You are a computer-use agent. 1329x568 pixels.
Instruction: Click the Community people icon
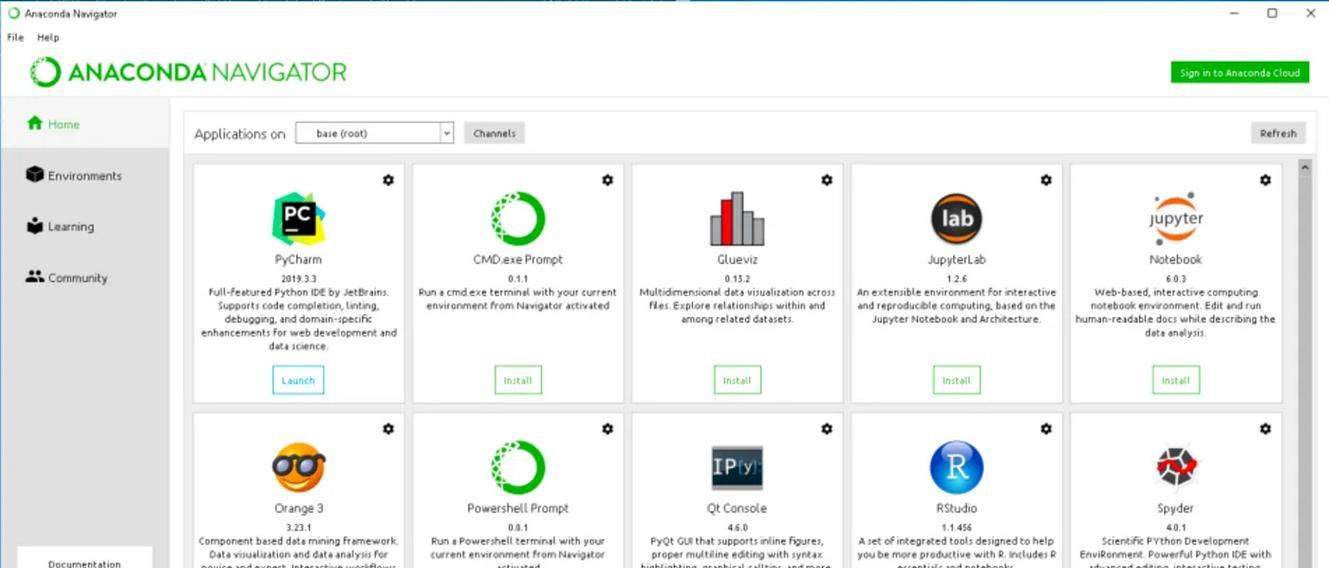pyautogui.click(x=35, y=277)
